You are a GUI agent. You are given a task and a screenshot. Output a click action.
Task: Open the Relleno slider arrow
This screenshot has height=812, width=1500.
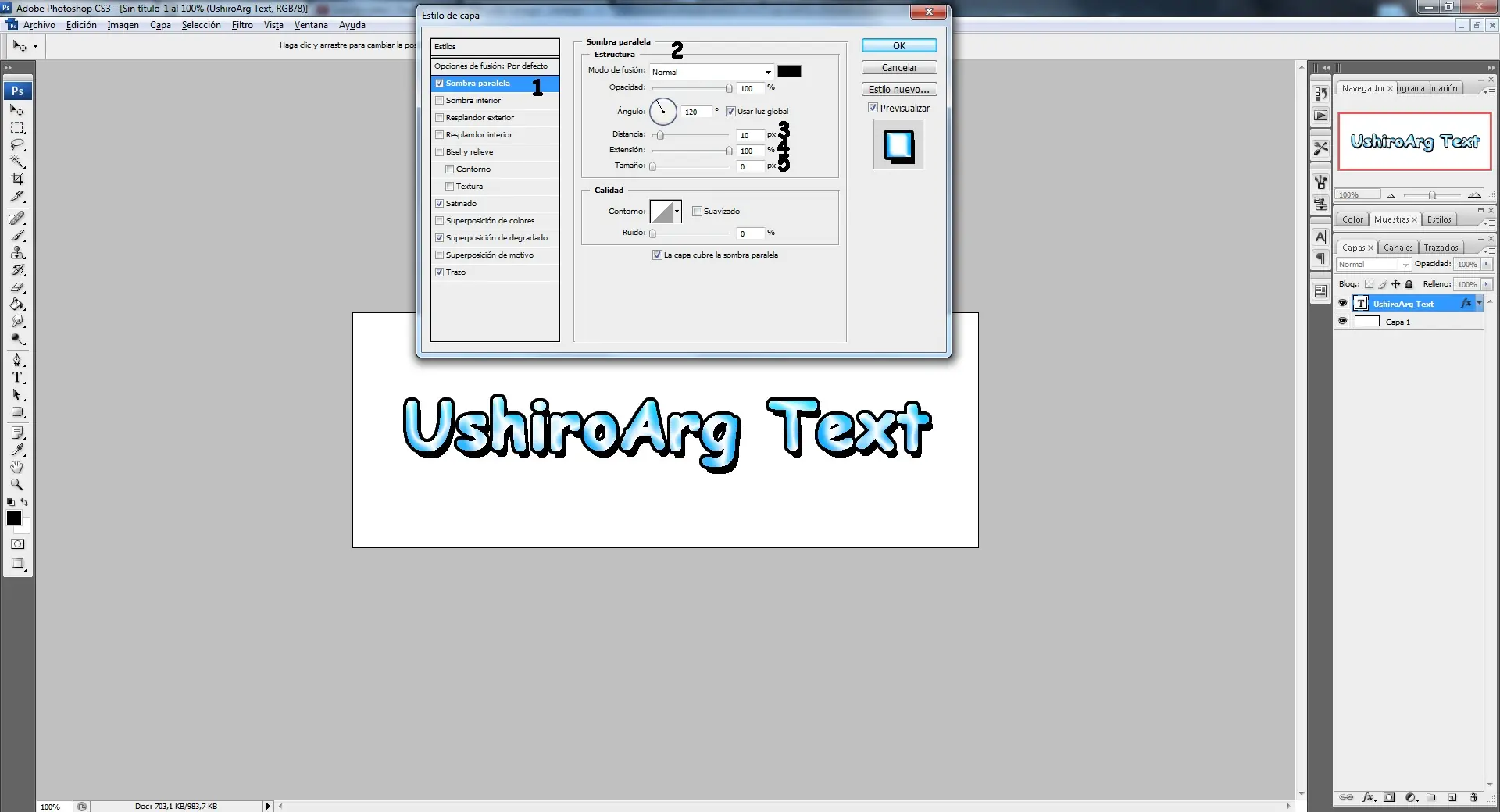[1486, 284]
